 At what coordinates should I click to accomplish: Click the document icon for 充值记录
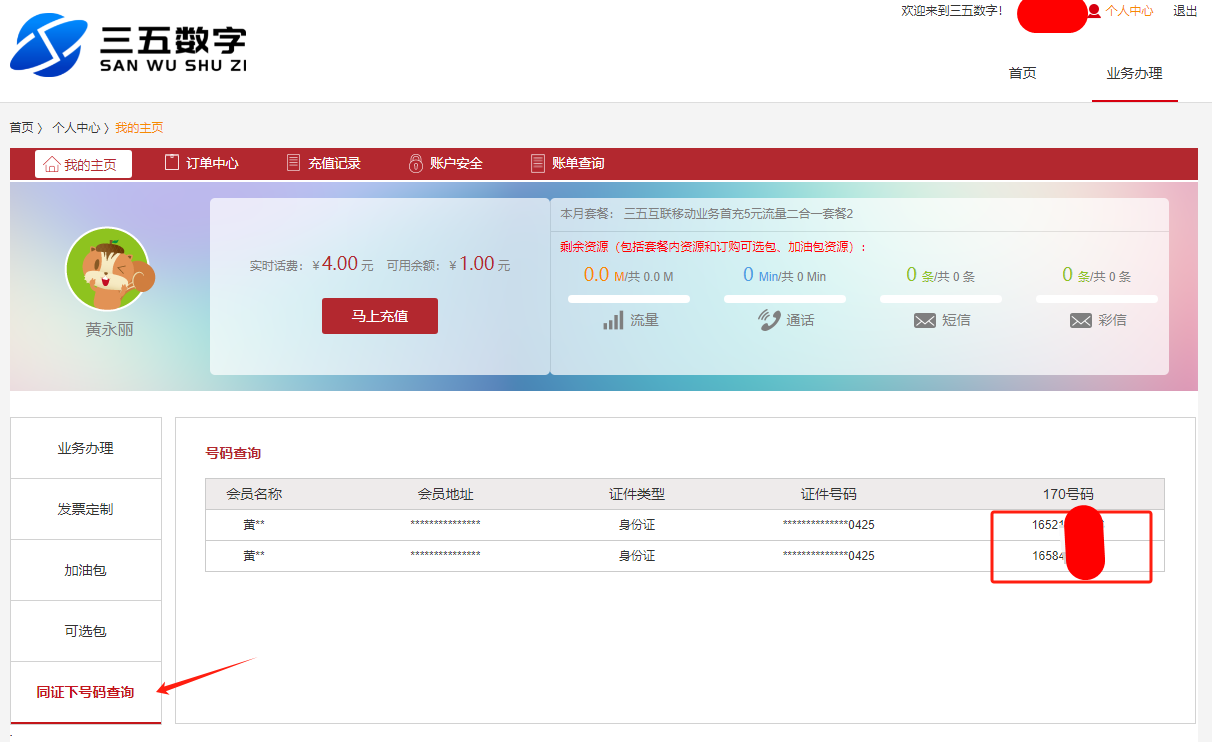point(293,163)
